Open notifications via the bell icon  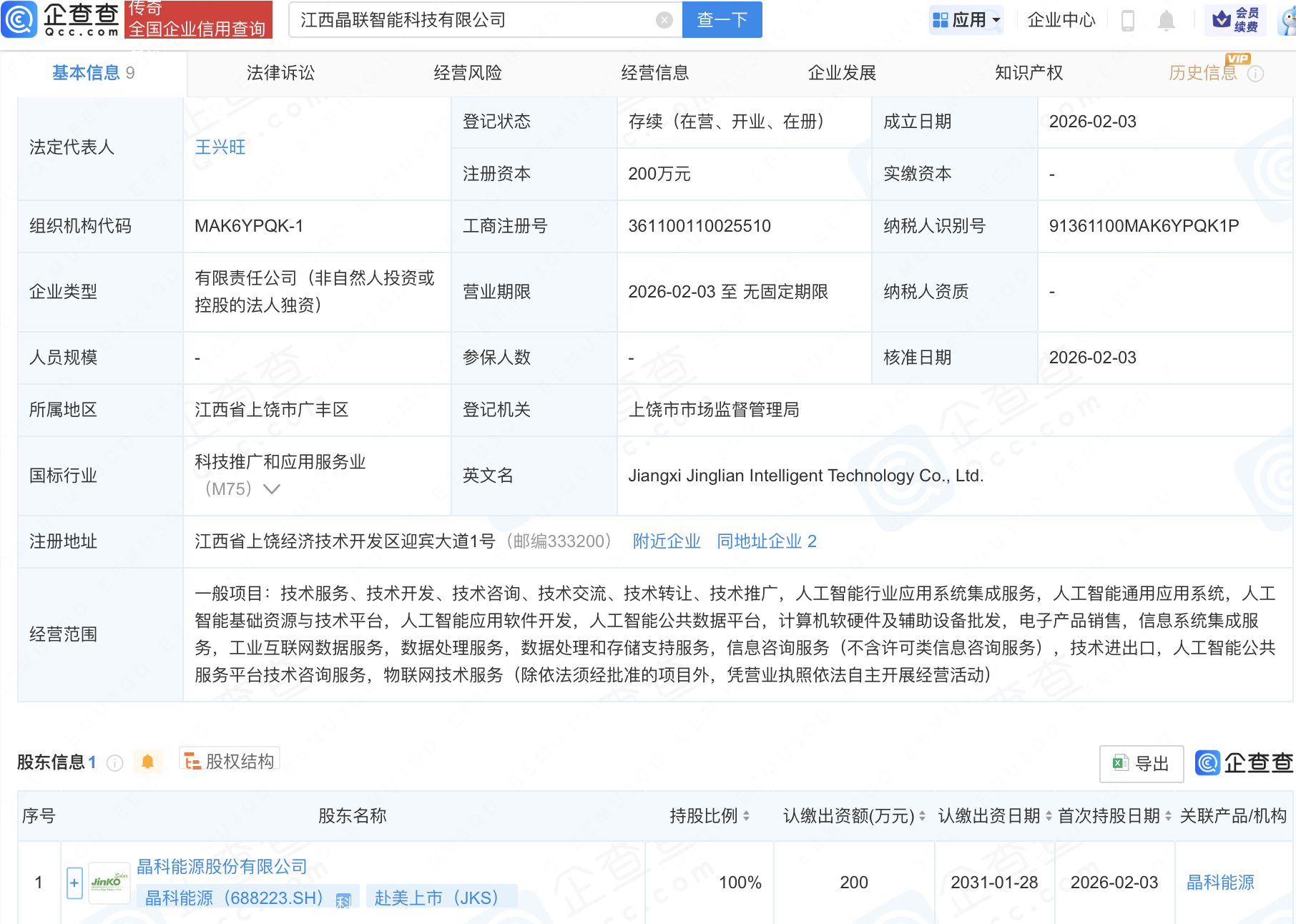(x=1166, y=19)
